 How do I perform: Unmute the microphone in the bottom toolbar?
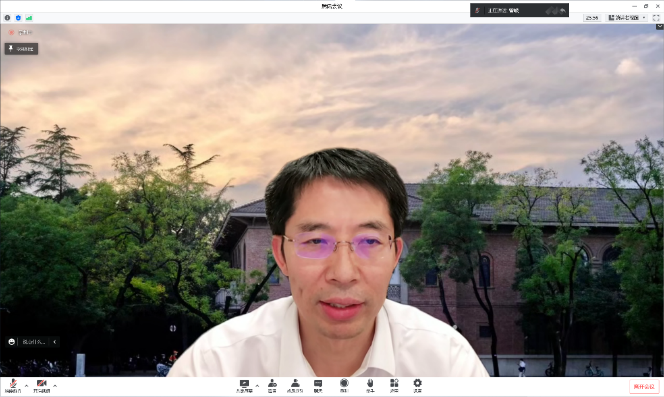click(x=13, y=386)
